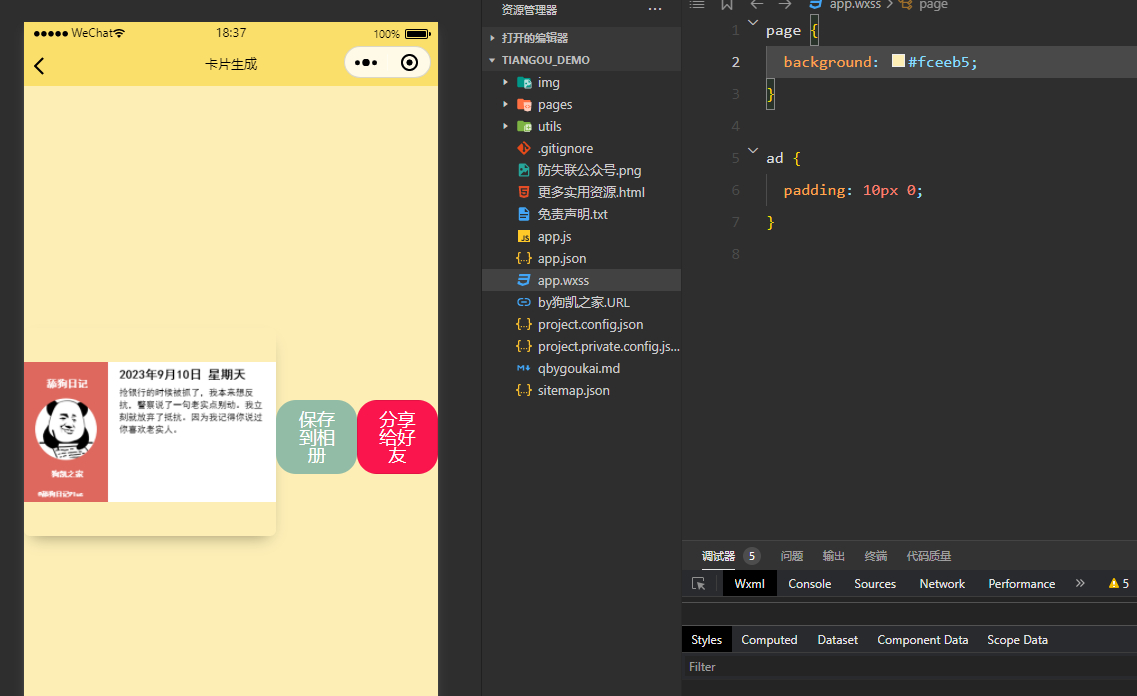Click the styles Filter input field

tap(900, 667)
